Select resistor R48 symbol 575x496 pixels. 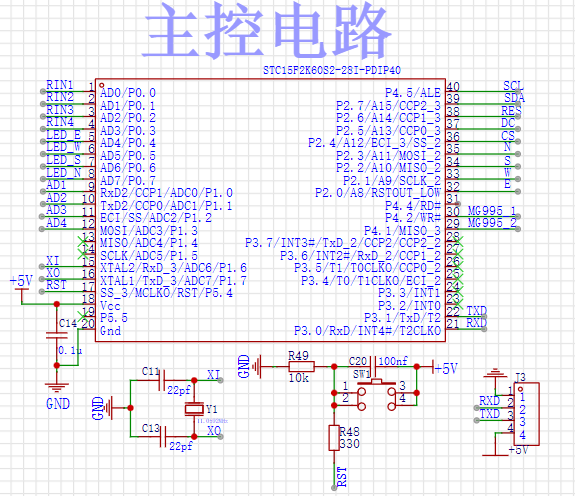[334, 438]
